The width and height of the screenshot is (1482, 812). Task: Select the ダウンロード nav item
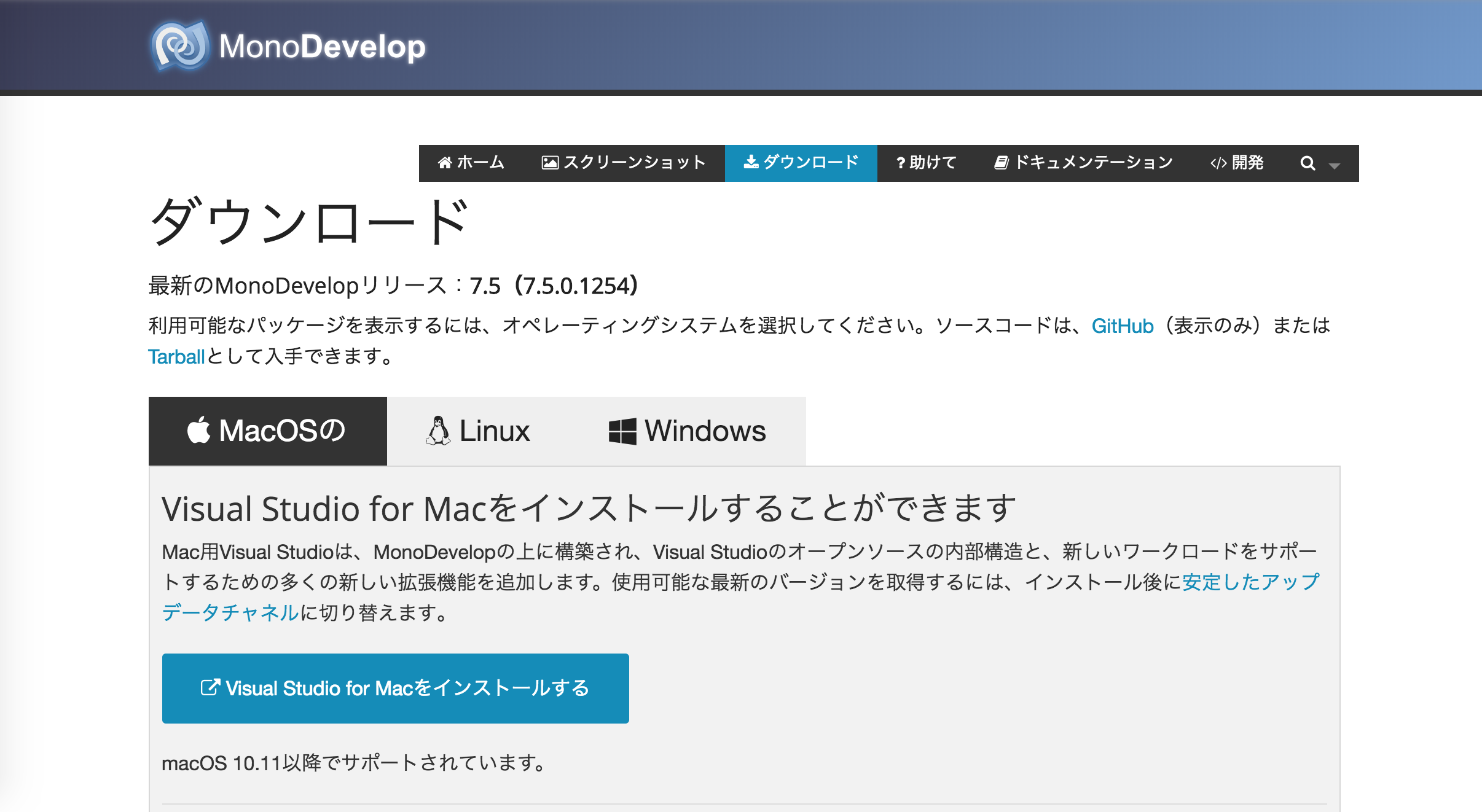pos(801,163)
